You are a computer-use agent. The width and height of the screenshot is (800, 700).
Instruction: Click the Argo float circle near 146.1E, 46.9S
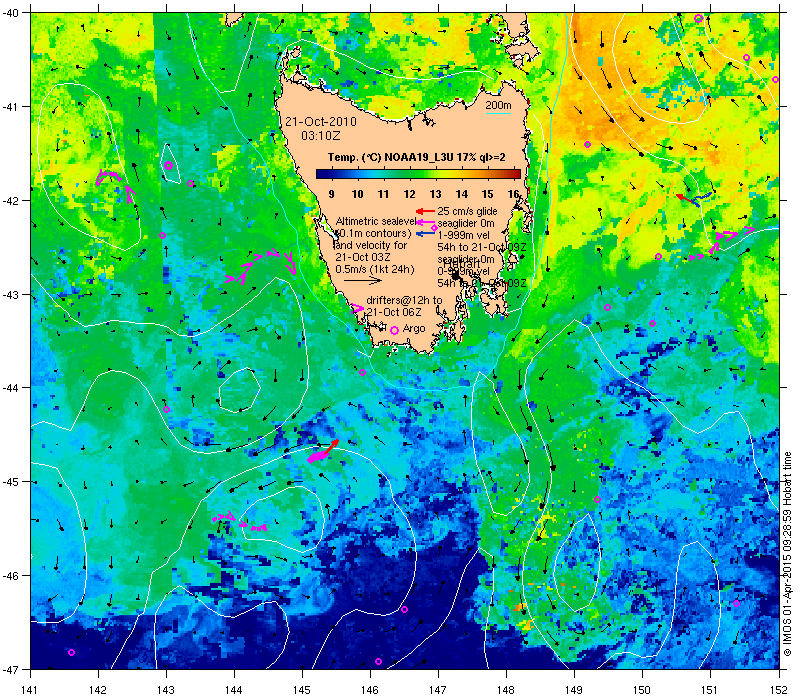(378, 662)
